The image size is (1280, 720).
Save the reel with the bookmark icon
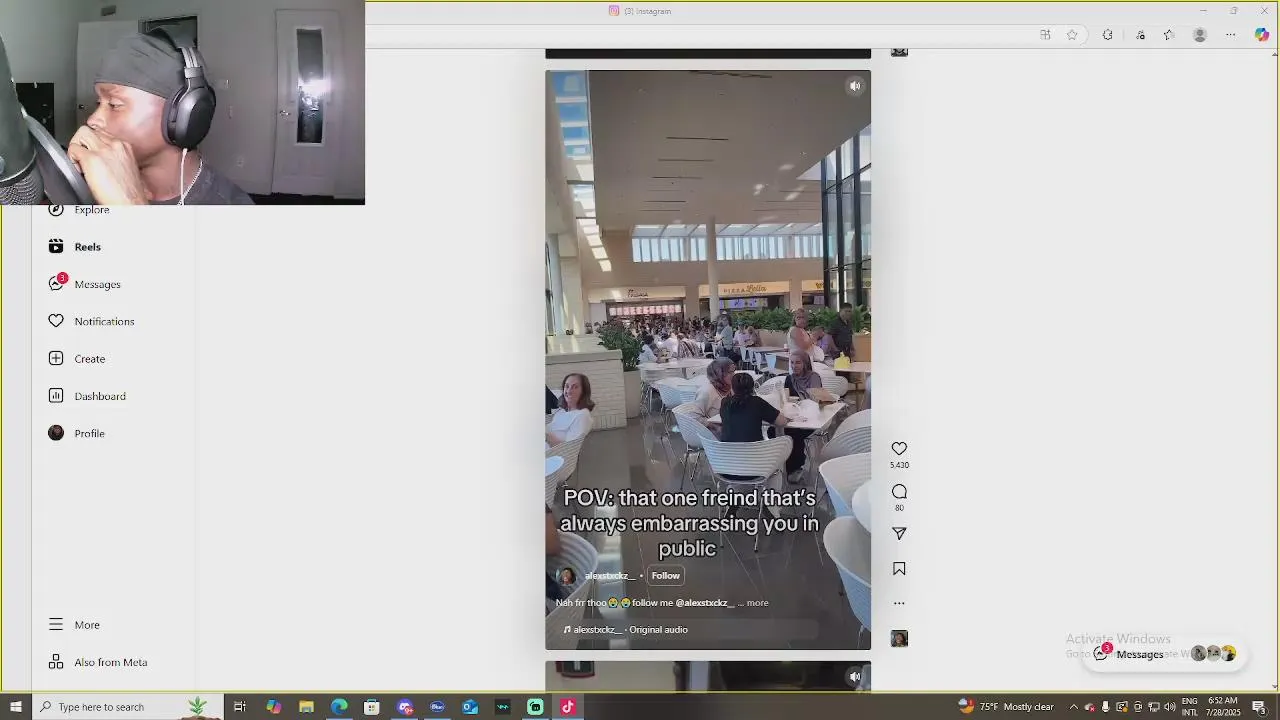[899, 569]
